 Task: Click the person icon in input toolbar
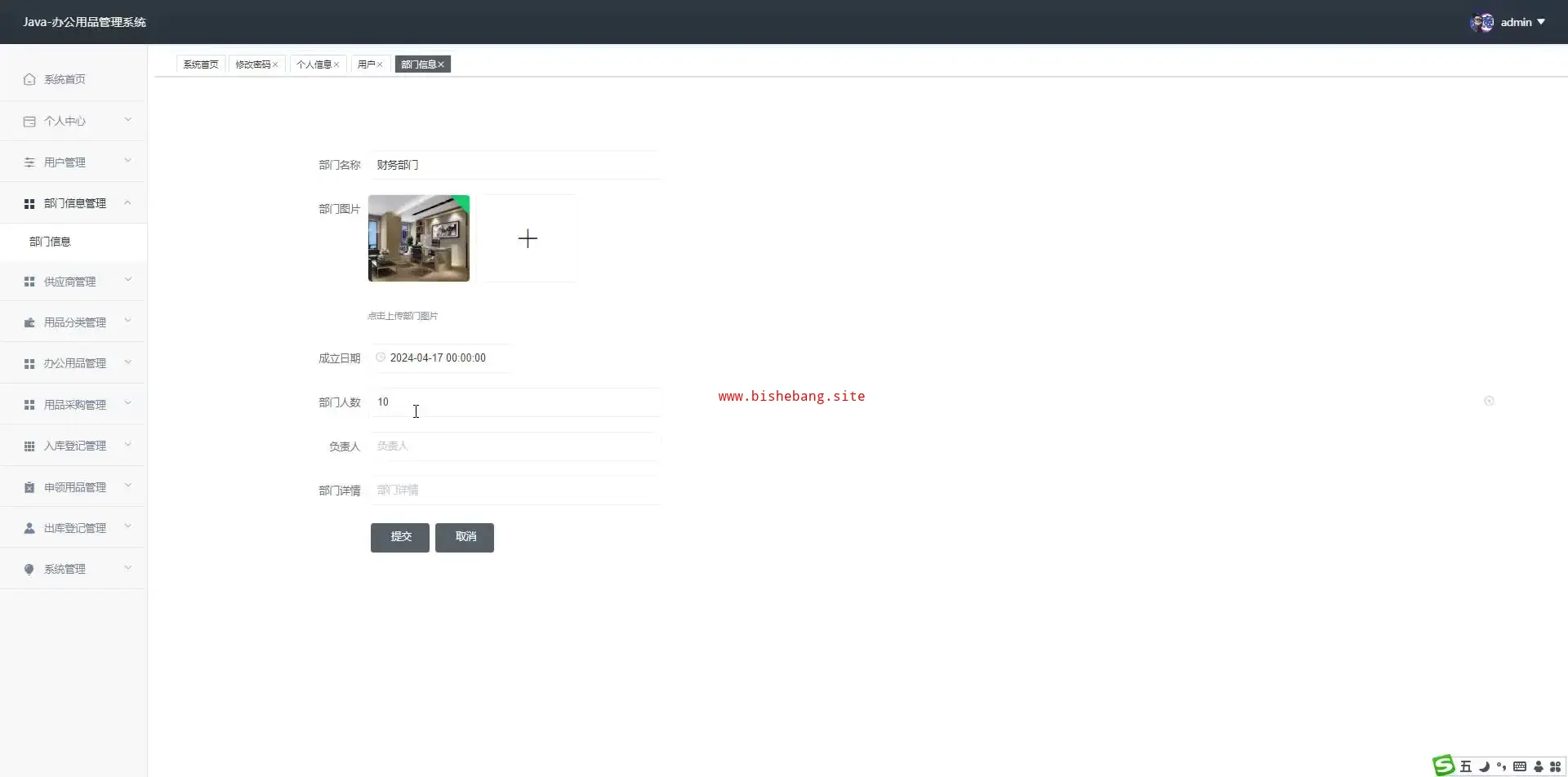click(x=1539, y=766)
